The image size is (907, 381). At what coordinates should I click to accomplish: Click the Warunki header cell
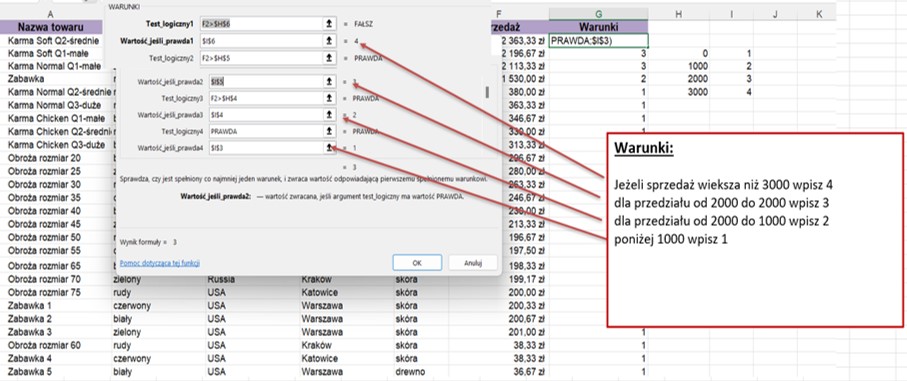click(598, 27)
